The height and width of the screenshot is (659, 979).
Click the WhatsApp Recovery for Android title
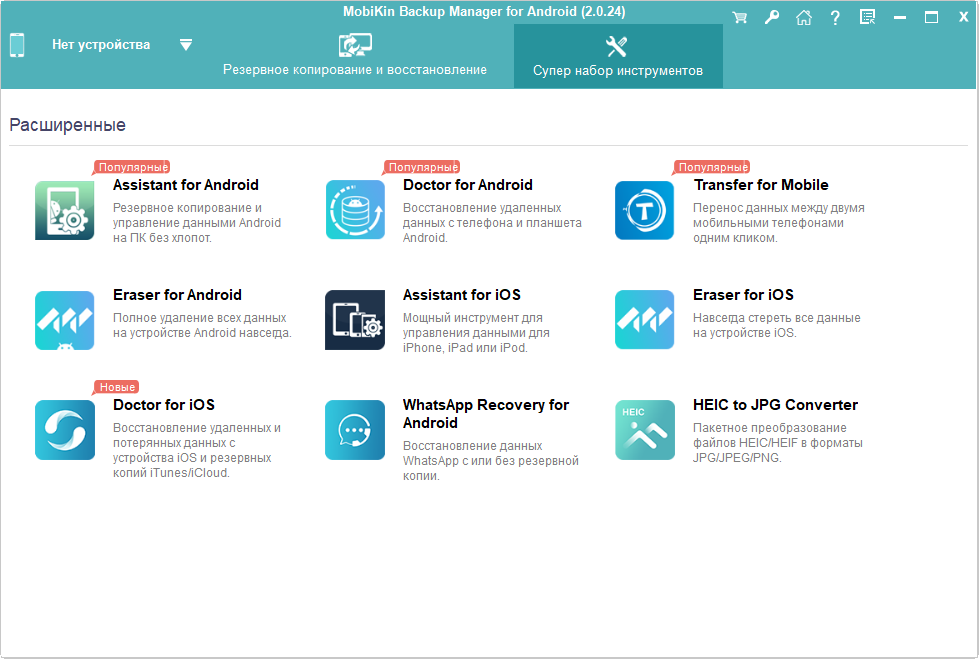tap(486, 414)
